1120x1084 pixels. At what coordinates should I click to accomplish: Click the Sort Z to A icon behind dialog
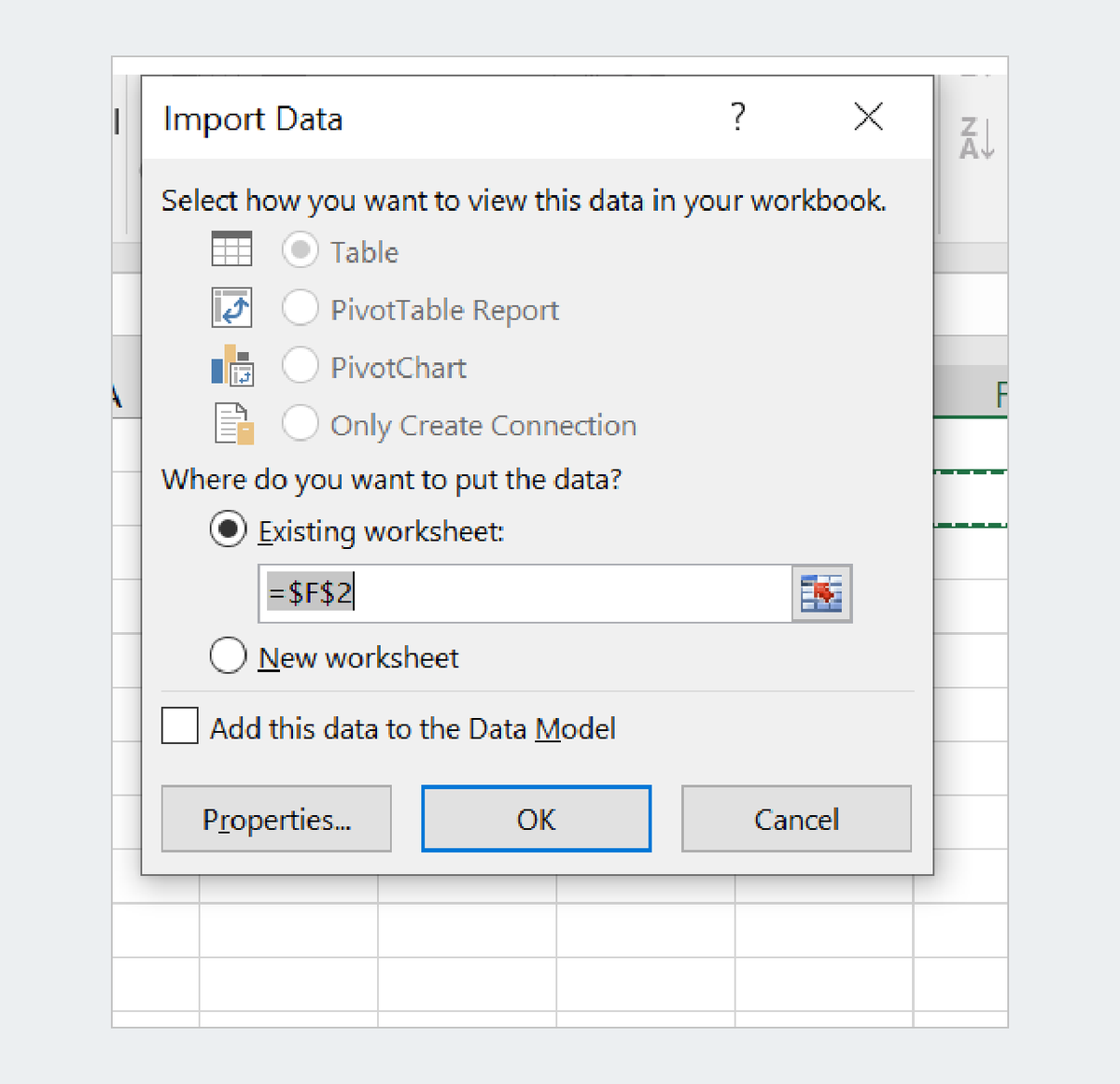tap(976, 138)
